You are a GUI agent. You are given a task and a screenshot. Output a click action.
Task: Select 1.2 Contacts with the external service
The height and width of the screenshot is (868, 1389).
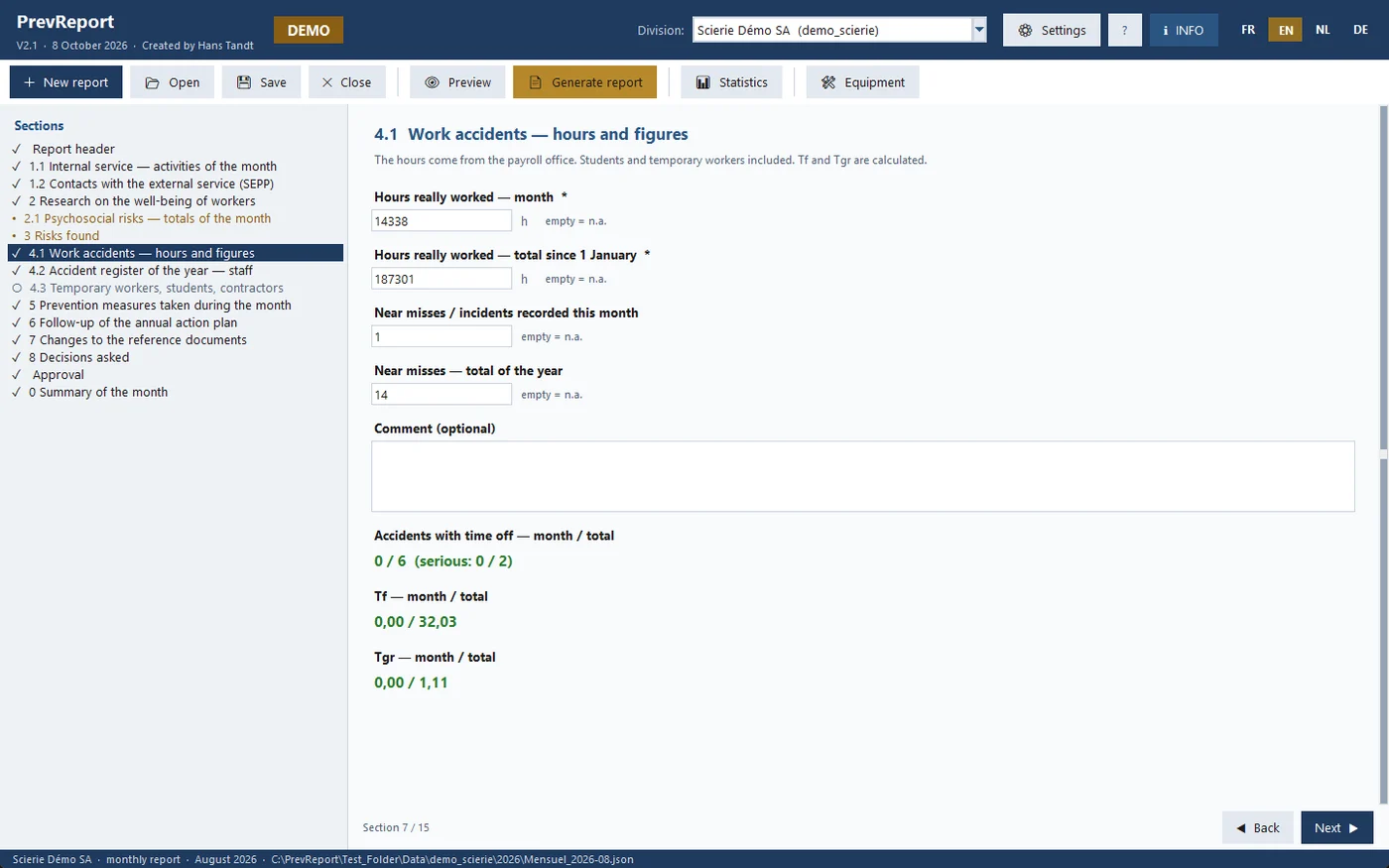tap(176, 184)
